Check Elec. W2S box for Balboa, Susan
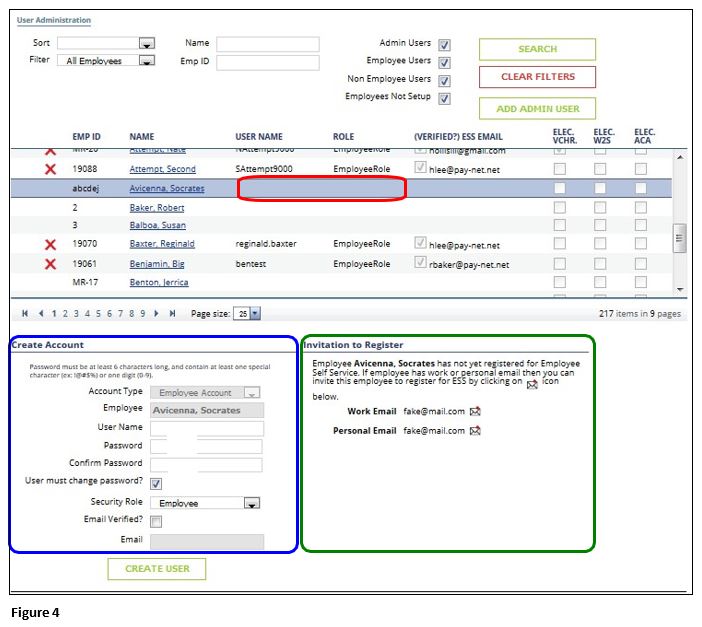Image resolution: width=702 pixels, height=627 pixels. coord(600,225)
